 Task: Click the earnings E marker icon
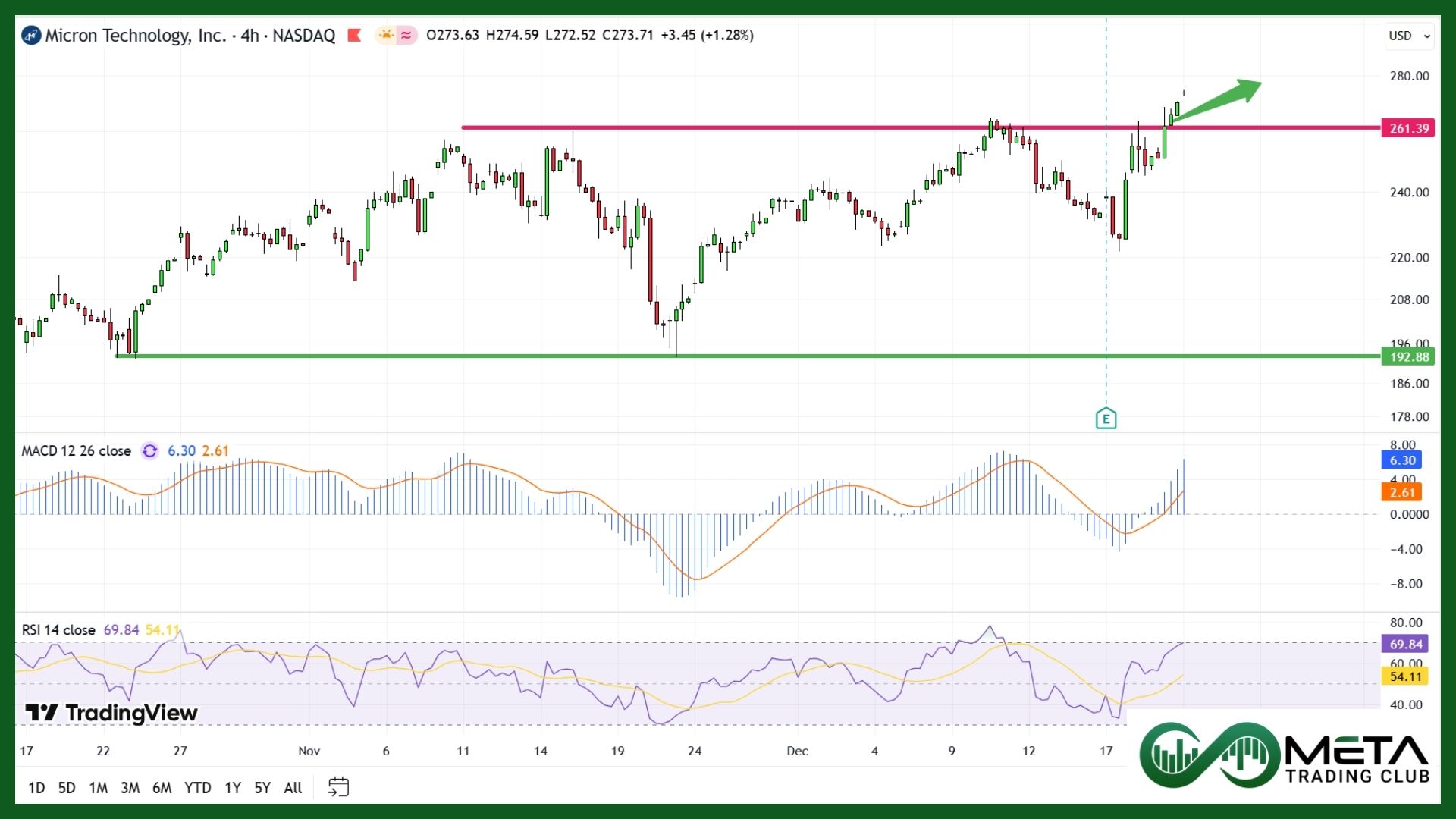(1106, 419)
